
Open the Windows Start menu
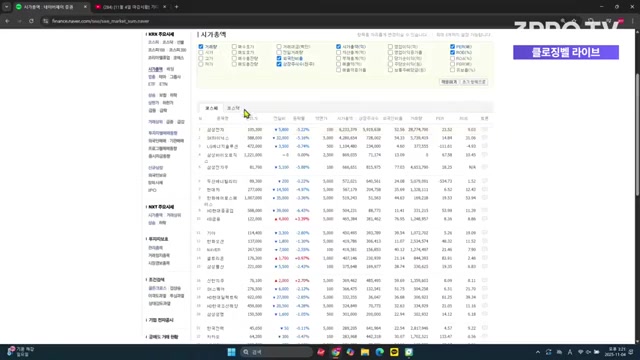point(231,352)
